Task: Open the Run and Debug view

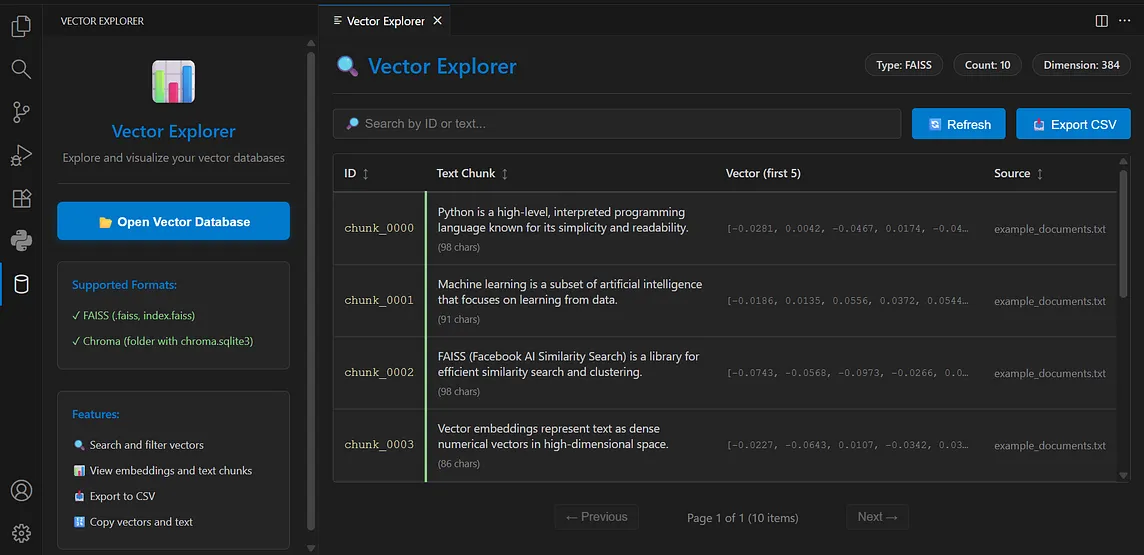Action: pyautogui.click(x=21, y=155)
